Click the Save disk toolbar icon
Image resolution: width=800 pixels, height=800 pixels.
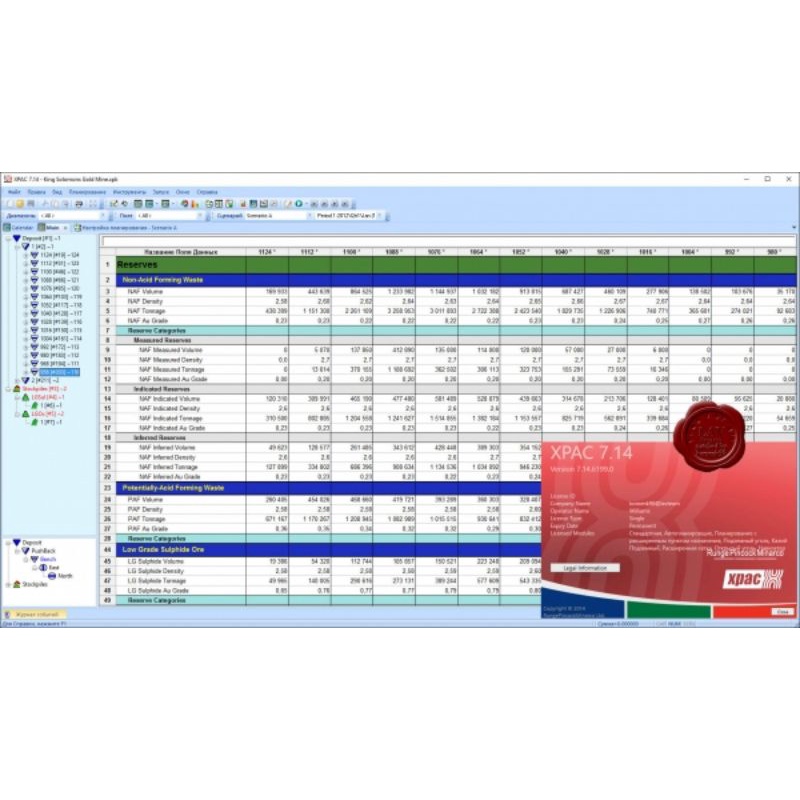pyautogui.click(x=31, y=204)
